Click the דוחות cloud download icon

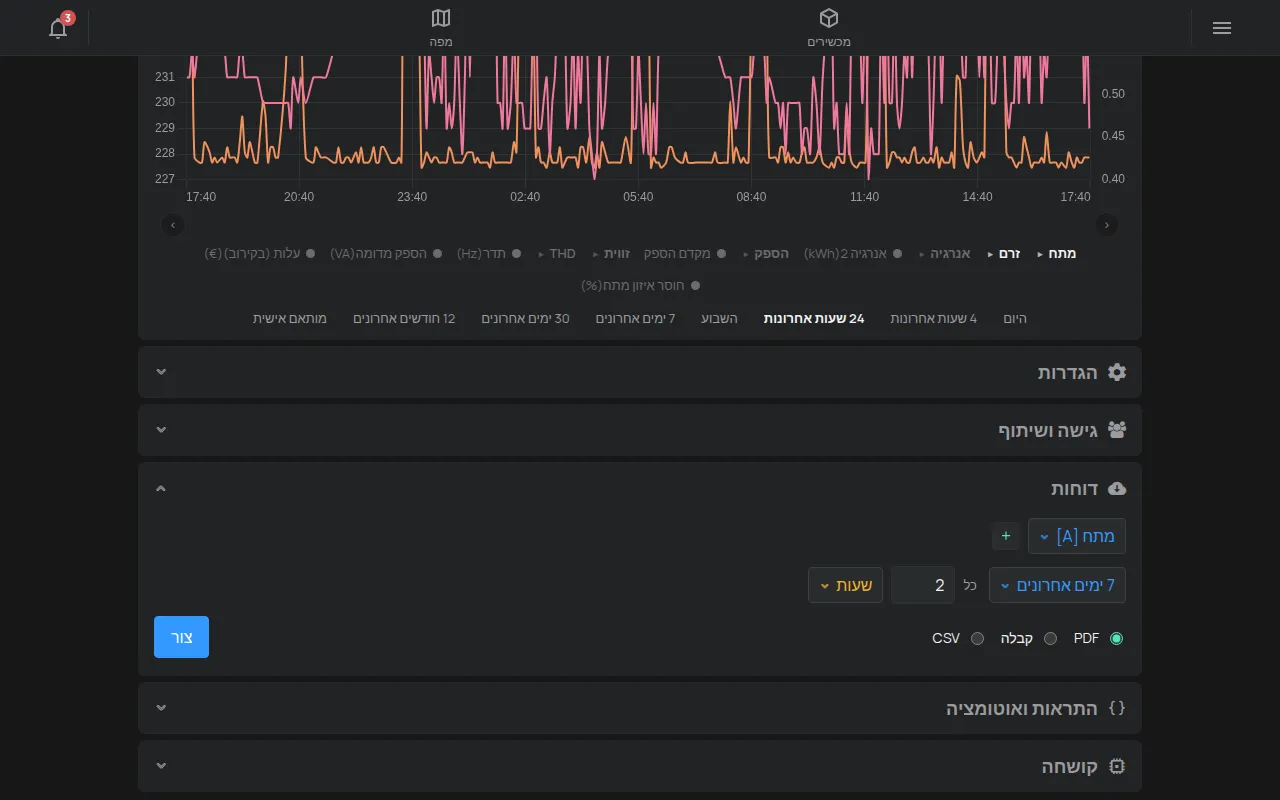(1117, 488)
